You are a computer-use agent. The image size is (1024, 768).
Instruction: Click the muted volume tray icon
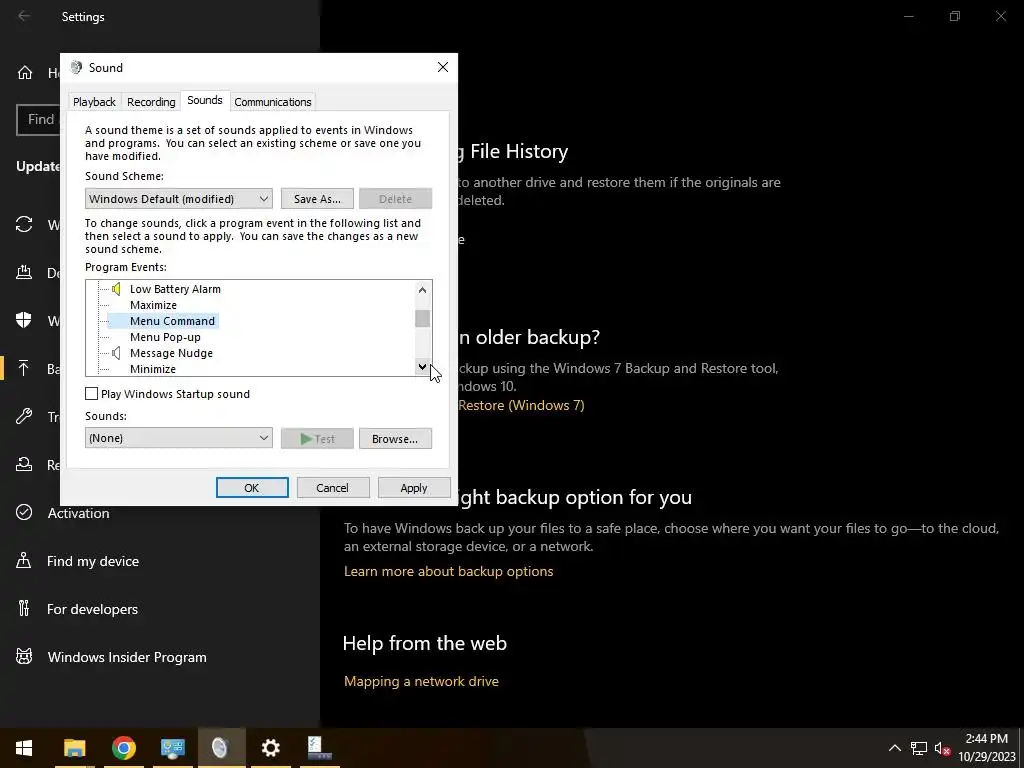942,748
